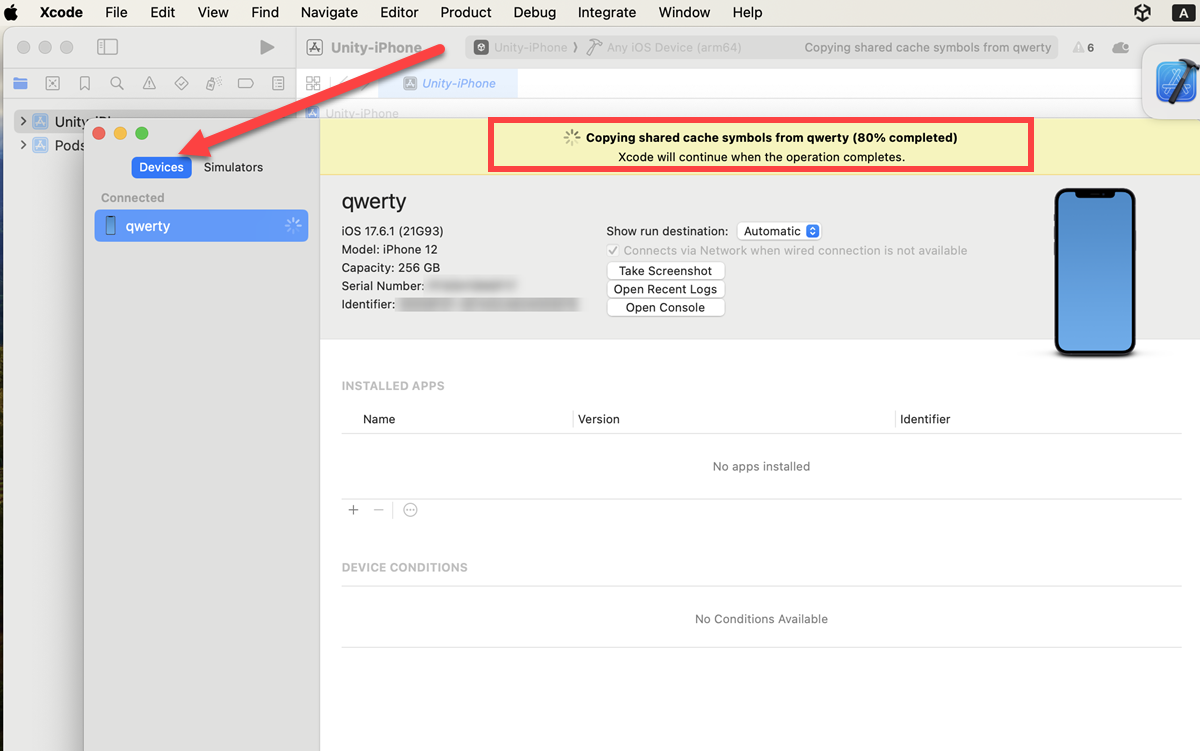Click the Unity icon in the menu bar
1200x751 pixels.
[1143, 12]
